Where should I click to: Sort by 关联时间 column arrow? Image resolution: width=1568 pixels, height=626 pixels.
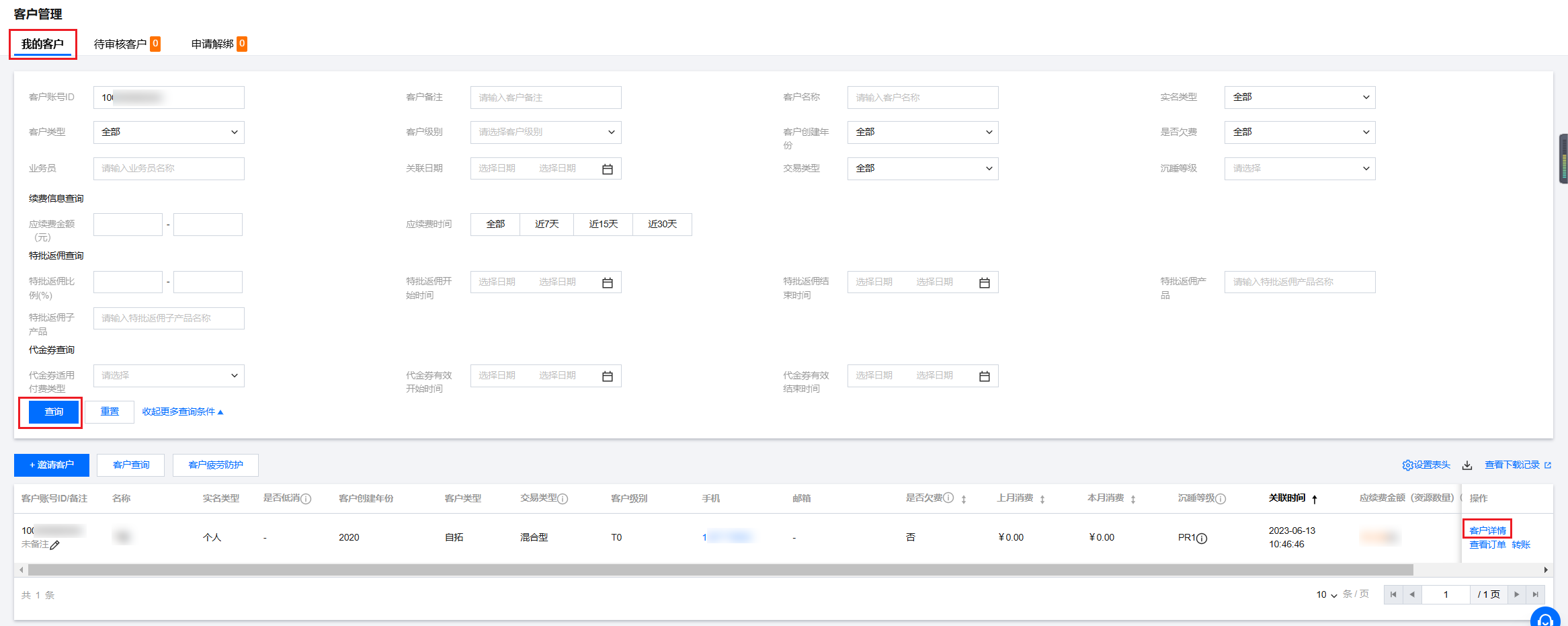1315,499
